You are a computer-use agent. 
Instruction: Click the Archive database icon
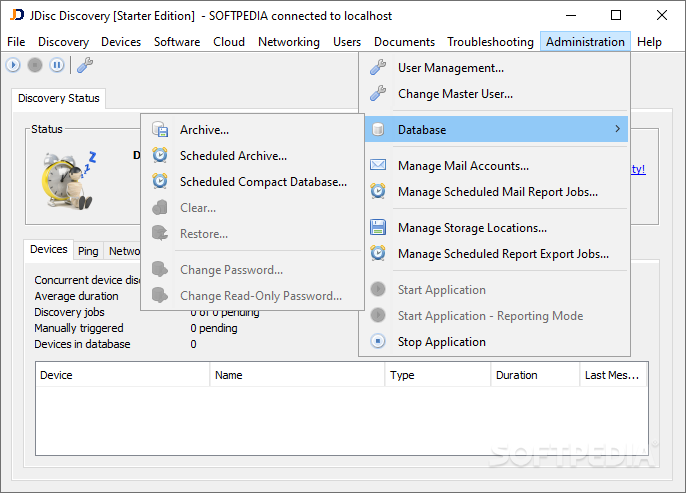[x=160, y=129]
